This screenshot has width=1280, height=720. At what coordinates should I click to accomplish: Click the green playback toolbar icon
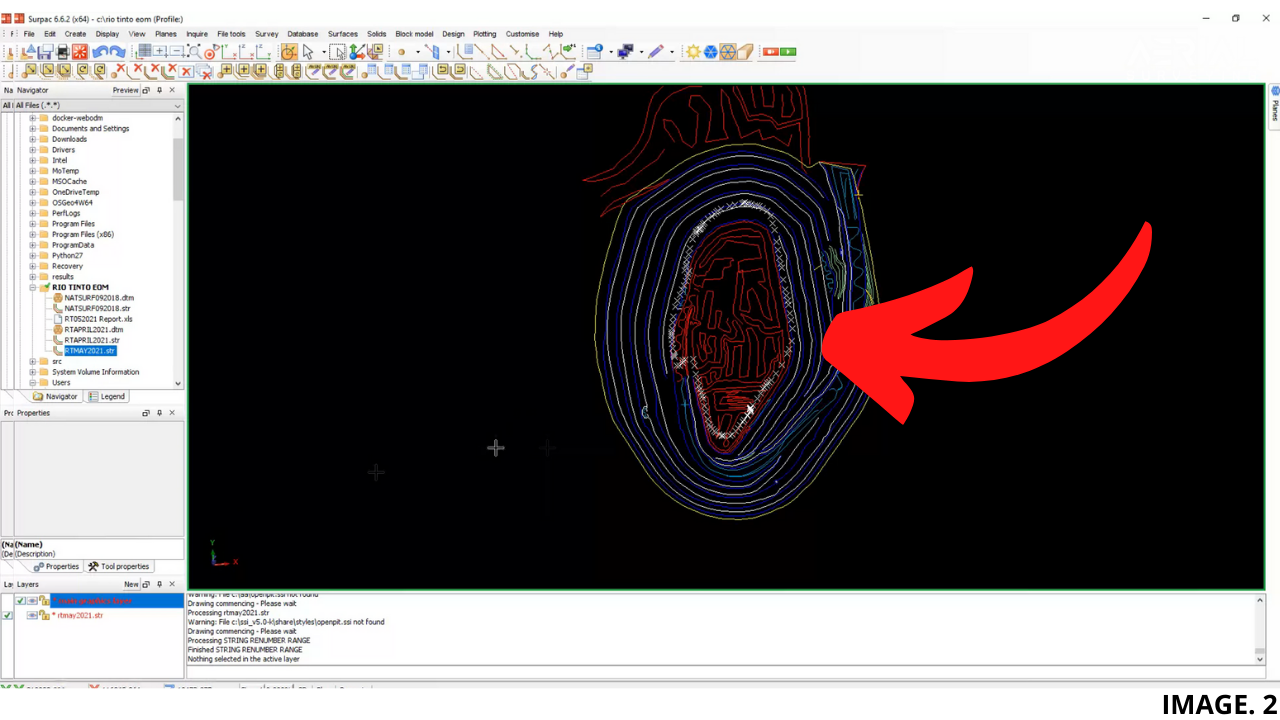coord(788,52)
